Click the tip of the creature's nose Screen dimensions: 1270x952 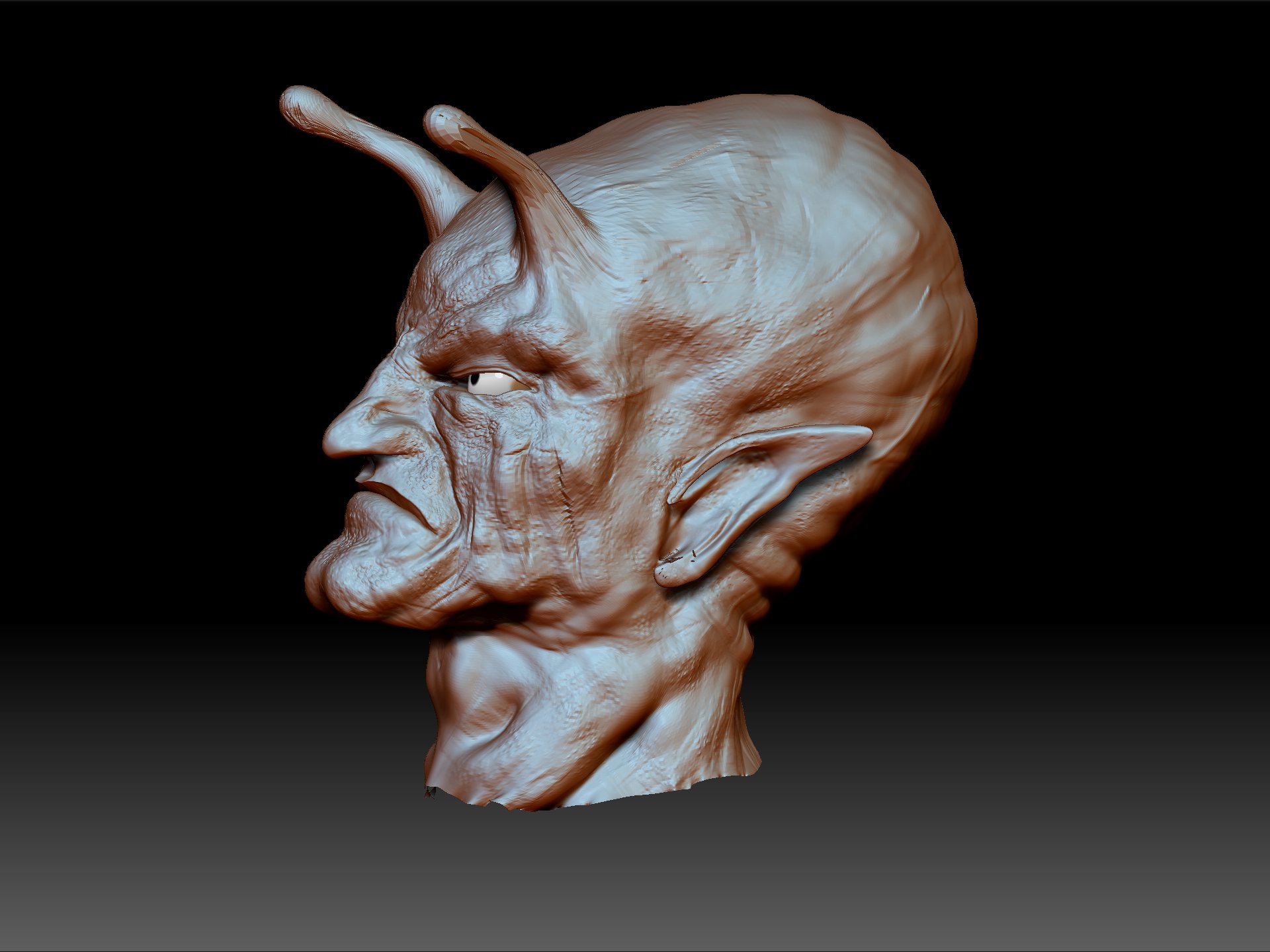click(329, 444)
